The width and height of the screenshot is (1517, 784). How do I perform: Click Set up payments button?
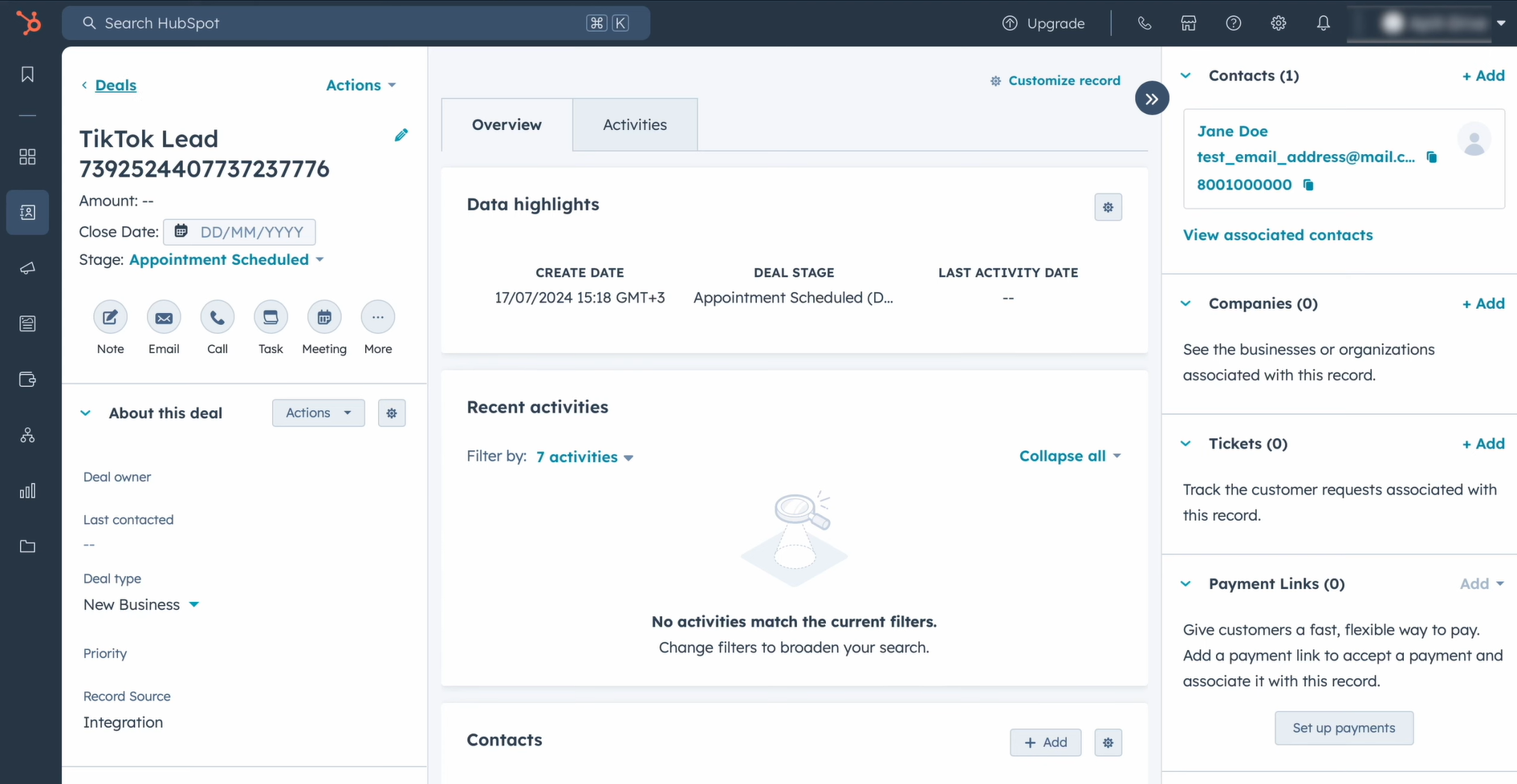pyautogui.click(x=1344, y=728)
